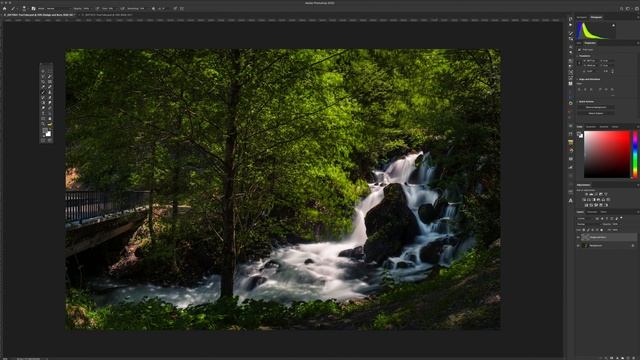Change screen mode button in toolbar
The image size is (640, 360).
tap(49, 140)
